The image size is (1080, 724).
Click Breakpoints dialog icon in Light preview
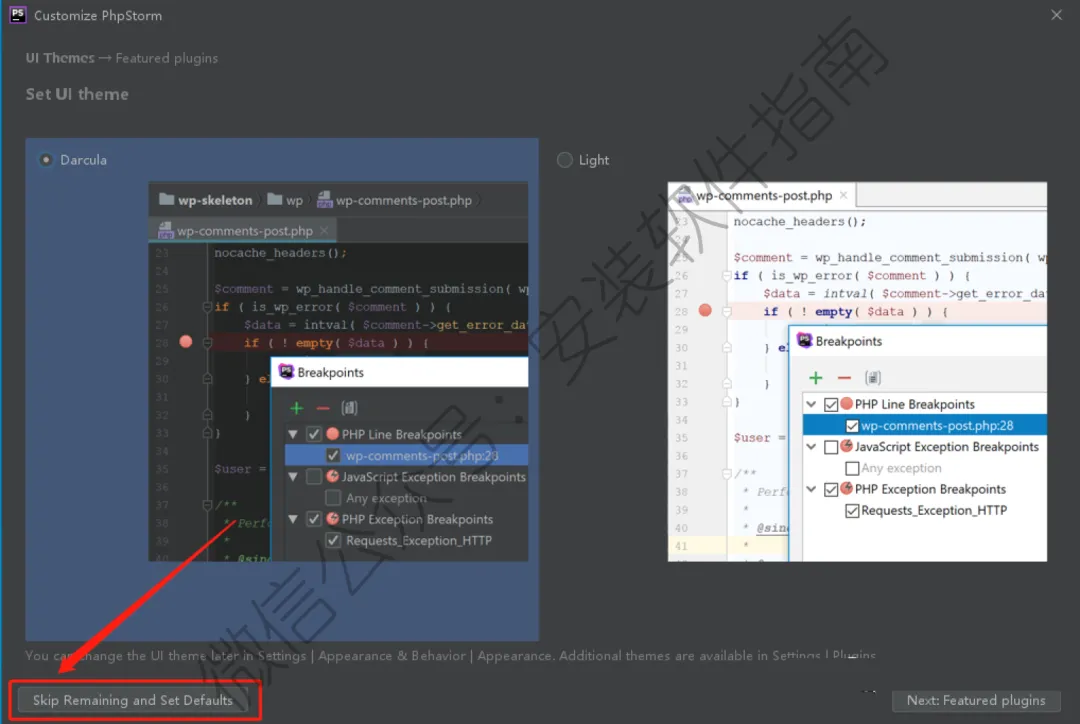(x=804, y=340)
